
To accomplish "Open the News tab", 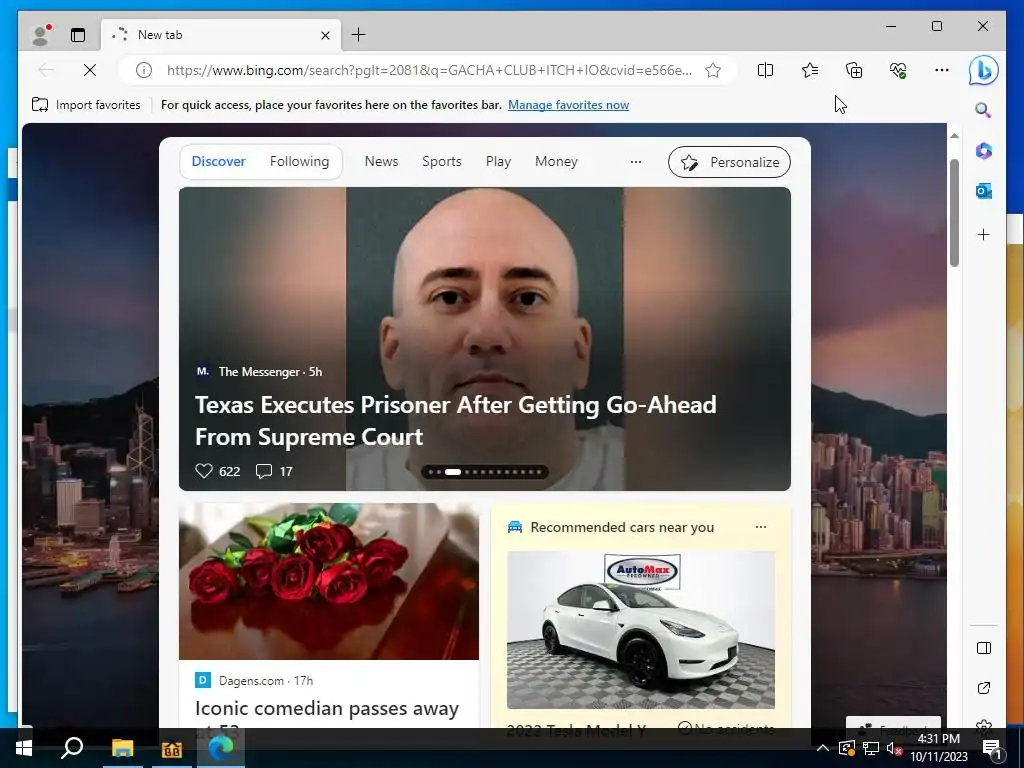I will (x=381, y=161).
